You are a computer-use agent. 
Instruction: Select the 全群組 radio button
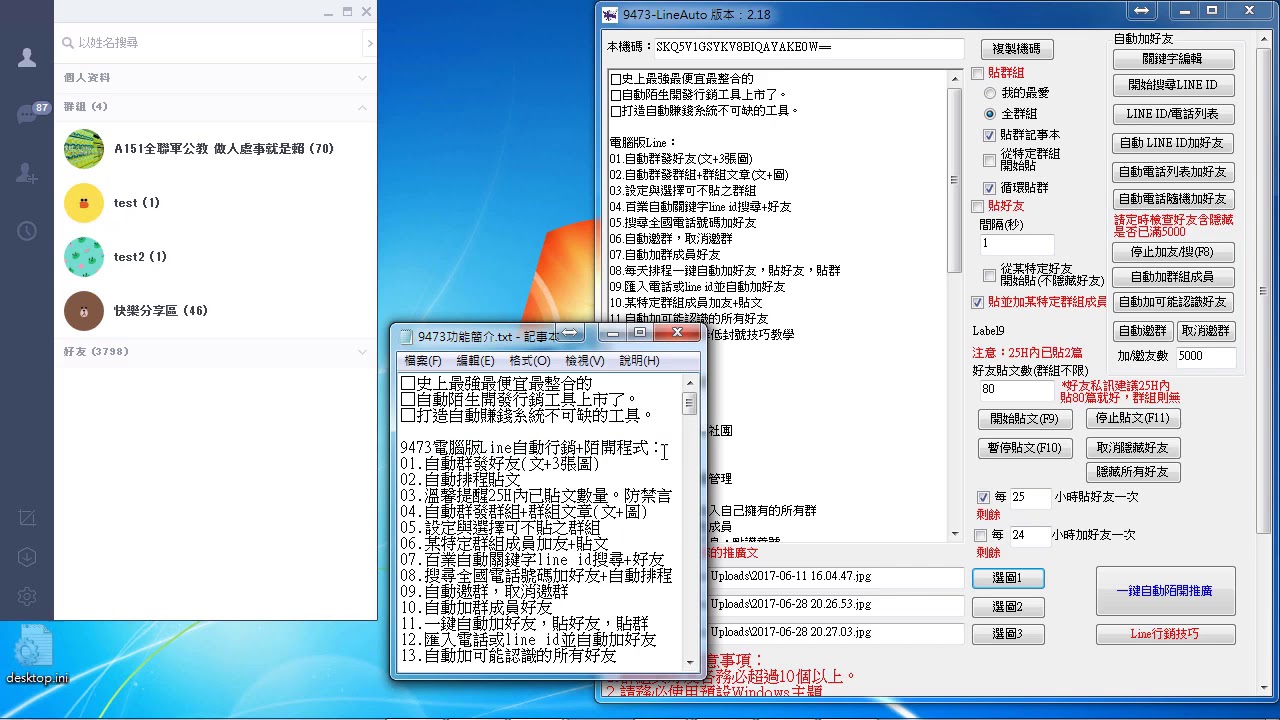pos(990,114)
